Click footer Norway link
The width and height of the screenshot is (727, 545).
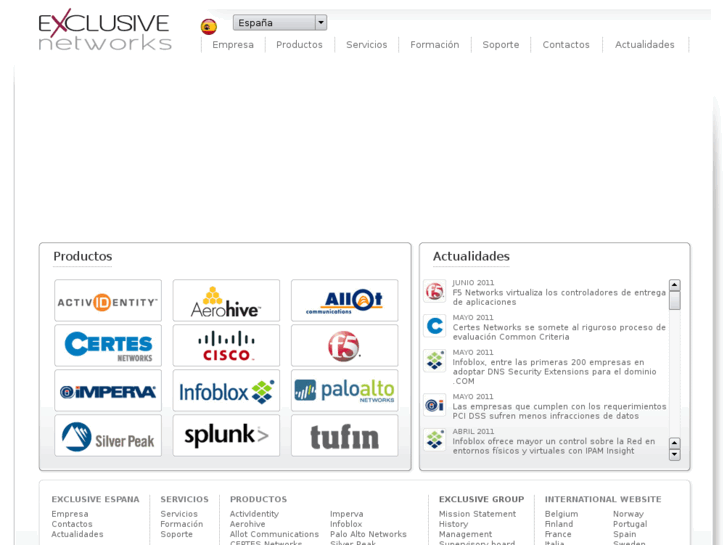pos(628,514)
